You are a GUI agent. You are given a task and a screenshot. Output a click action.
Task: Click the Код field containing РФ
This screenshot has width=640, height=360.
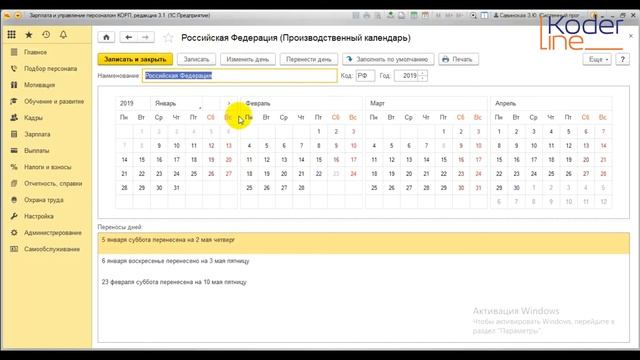tap(365, 76)
